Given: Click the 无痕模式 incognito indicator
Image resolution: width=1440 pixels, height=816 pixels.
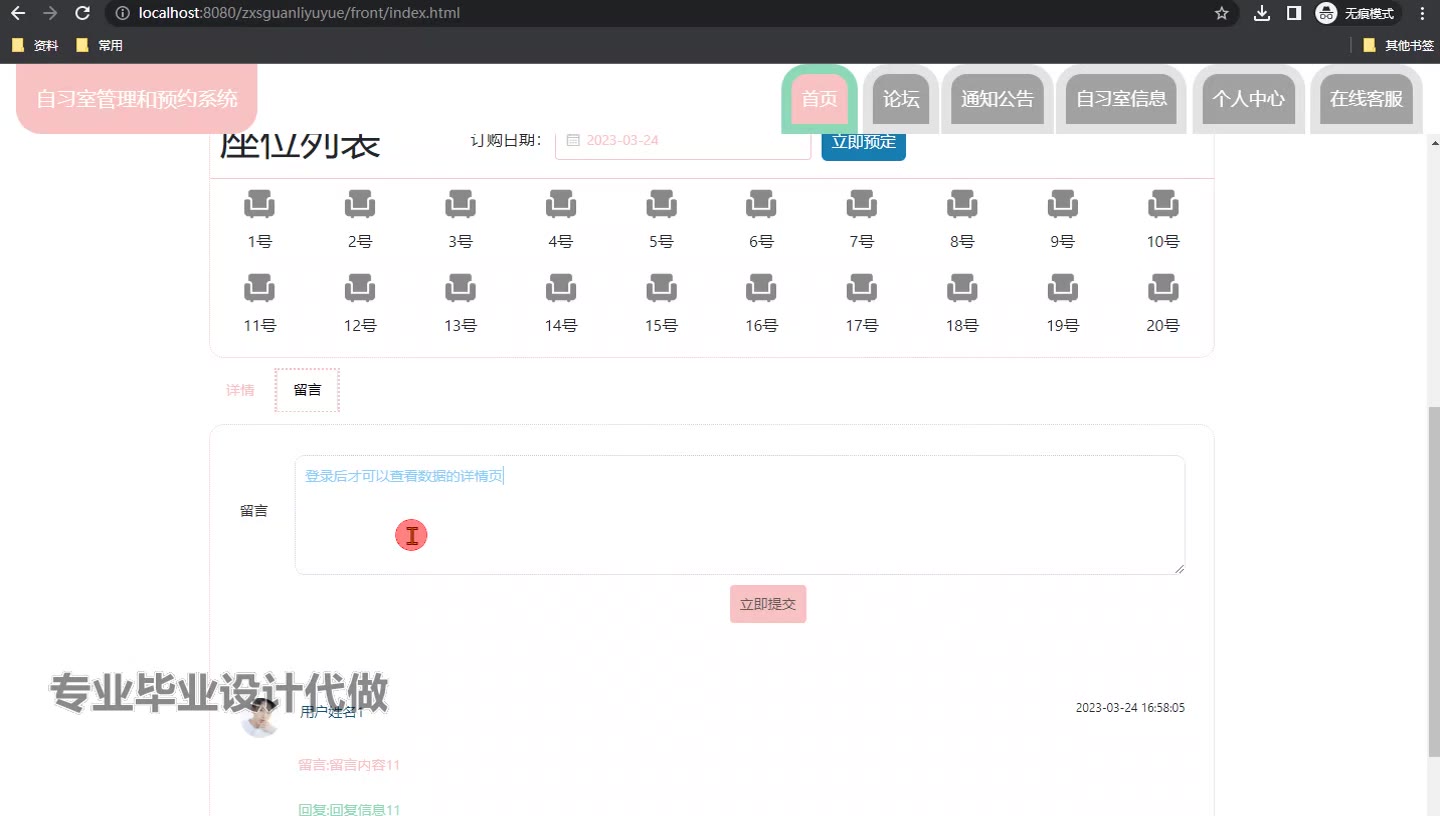Looking at the screenshot, I should [1358, 14].
